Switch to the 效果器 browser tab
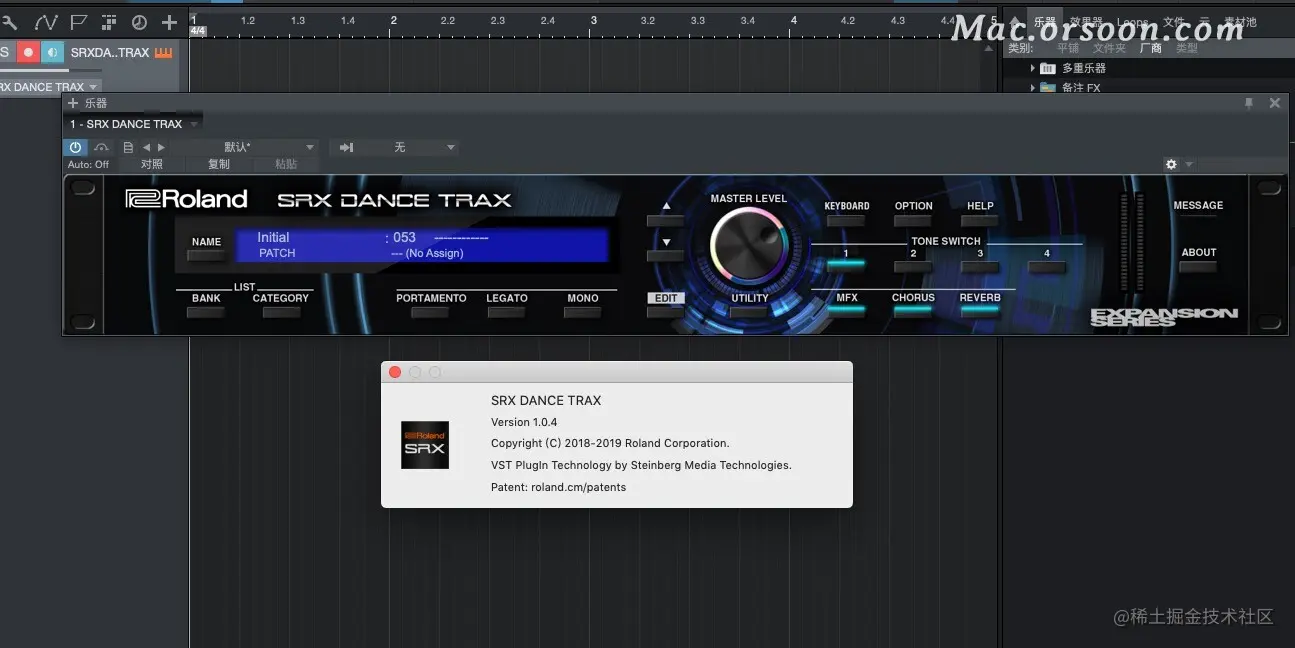1295x648 pixels. tap(1088, 22)
